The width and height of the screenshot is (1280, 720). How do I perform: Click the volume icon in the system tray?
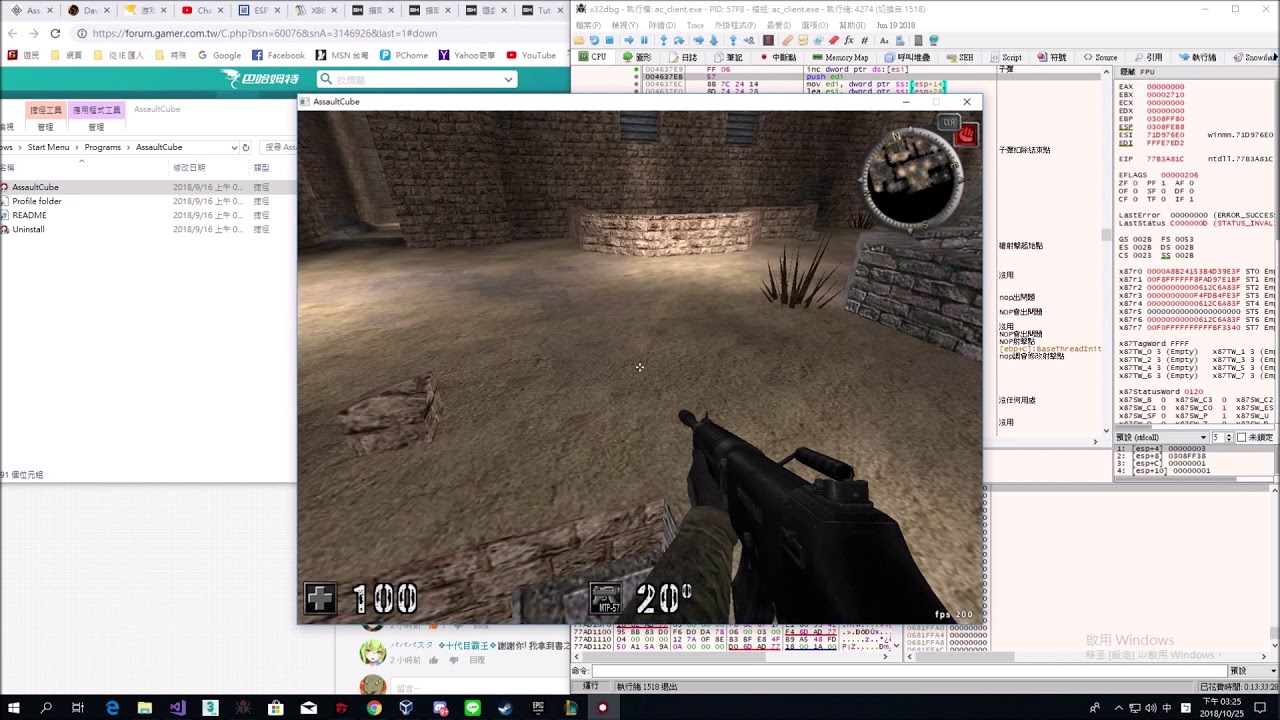[x=1151, y=708]
